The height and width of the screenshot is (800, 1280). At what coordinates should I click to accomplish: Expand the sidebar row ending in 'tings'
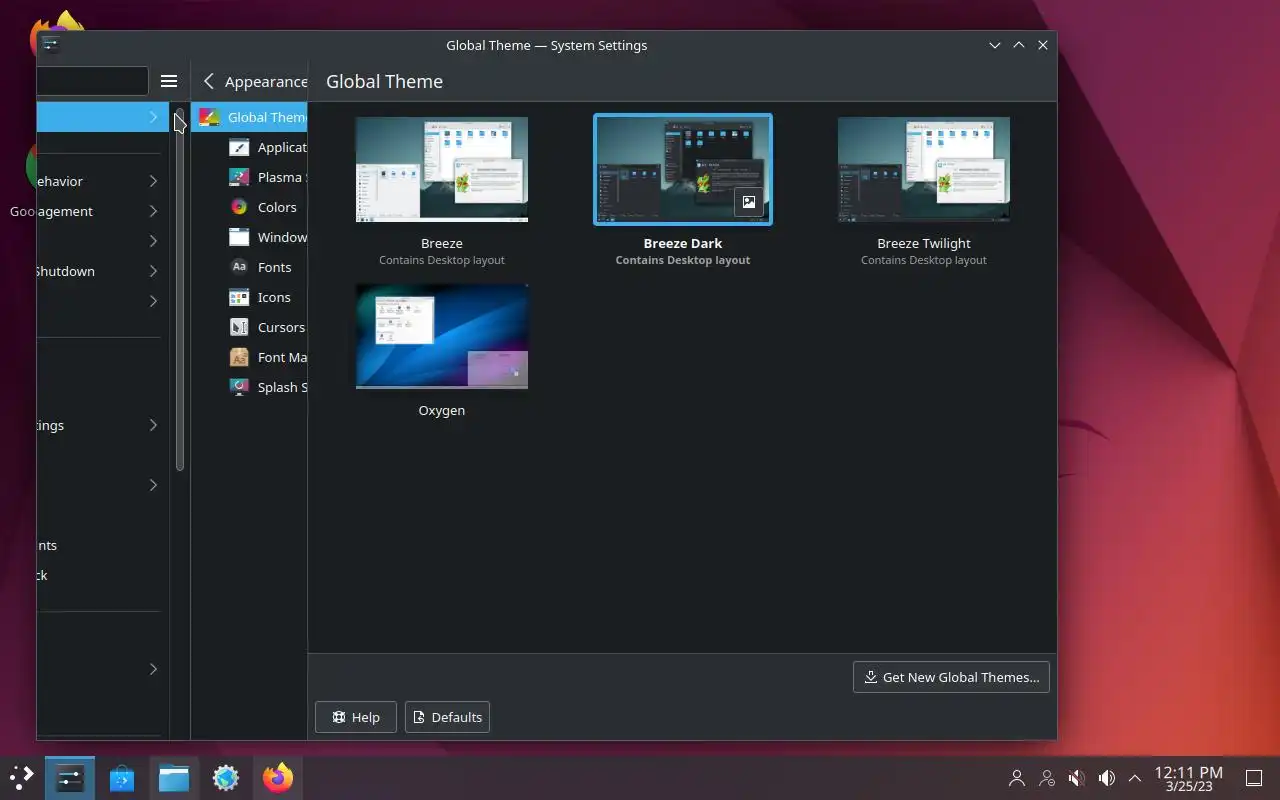153,425
